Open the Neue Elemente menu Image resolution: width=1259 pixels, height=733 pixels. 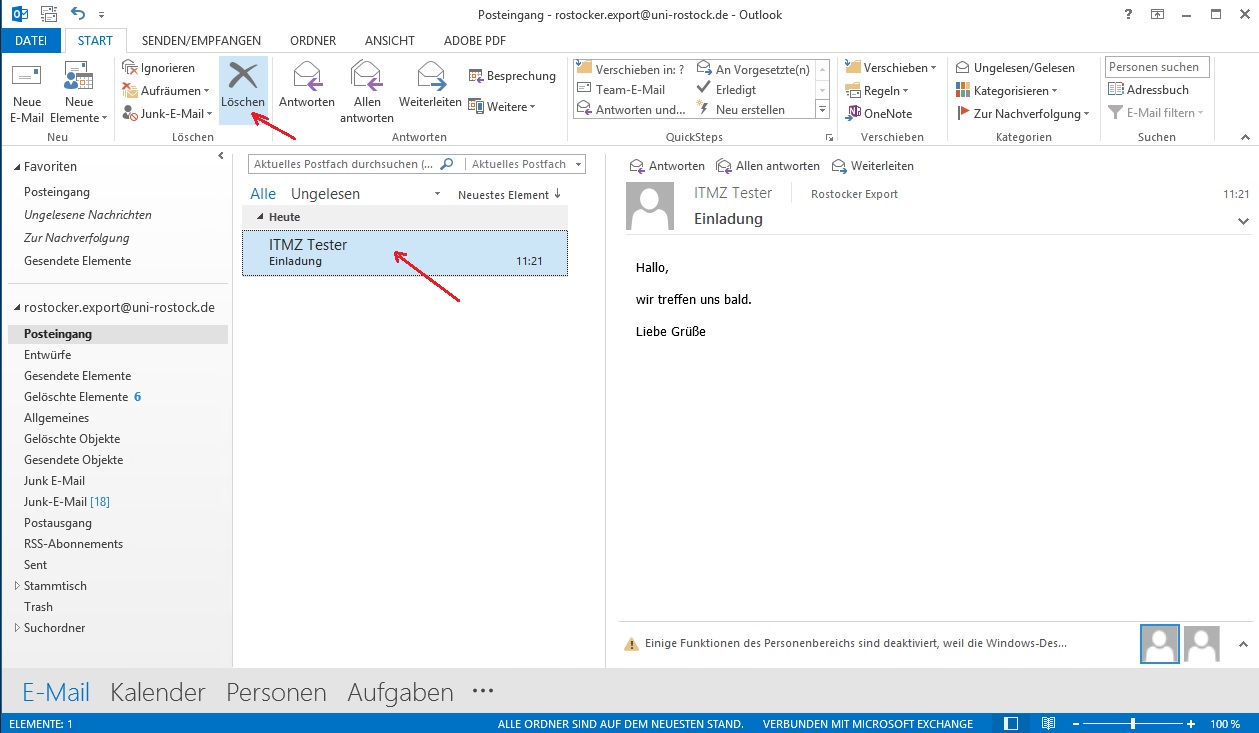click(x=79, y=92)
